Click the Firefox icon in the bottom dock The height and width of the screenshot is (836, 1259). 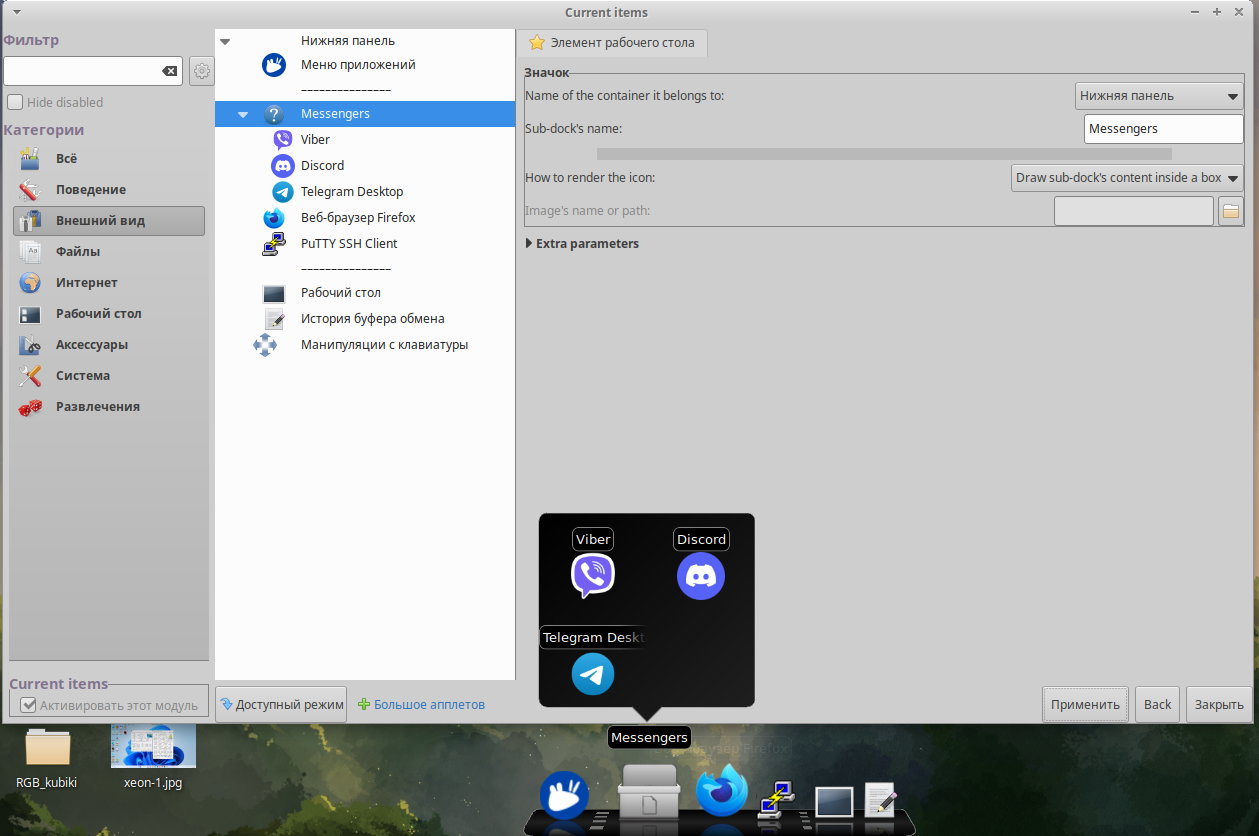[x=722, y=792]
